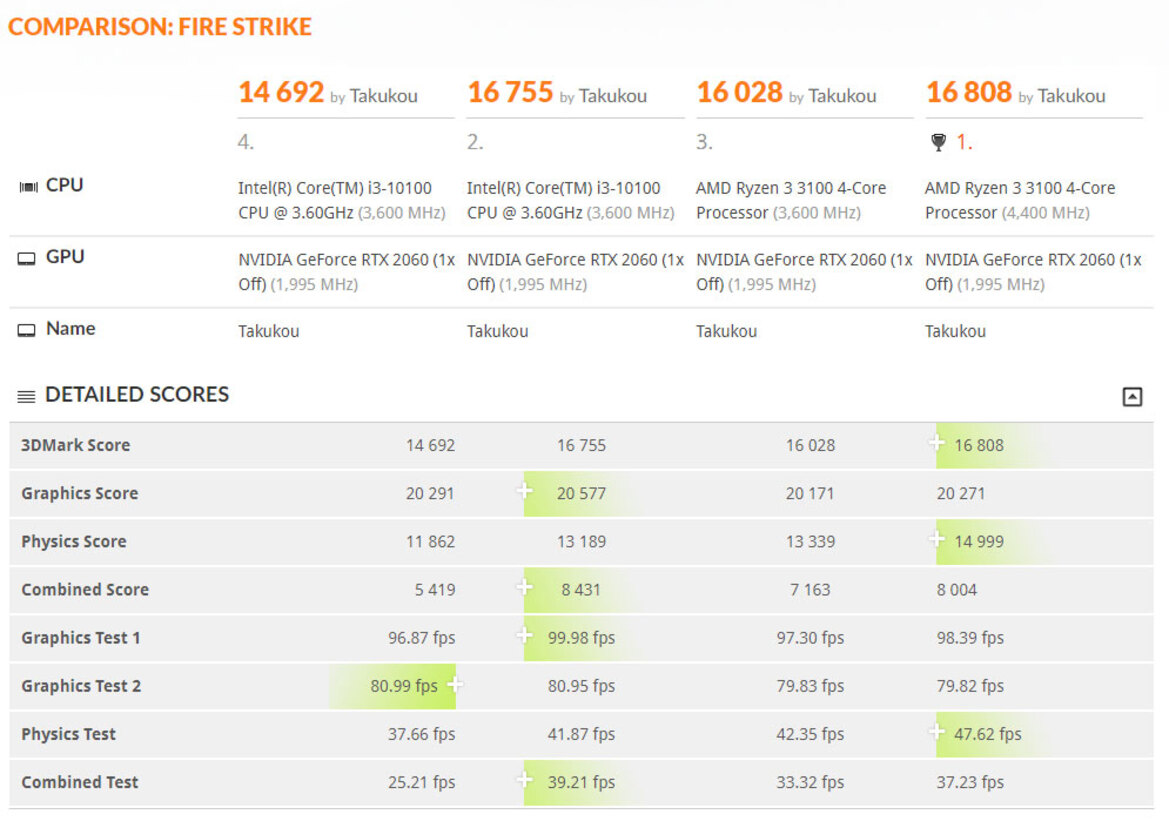Image resolution: width=1169 pixels, height=821 pixels.
Task: Click plus marker beside 47.62 fps
Action: (x=936, y=732)
